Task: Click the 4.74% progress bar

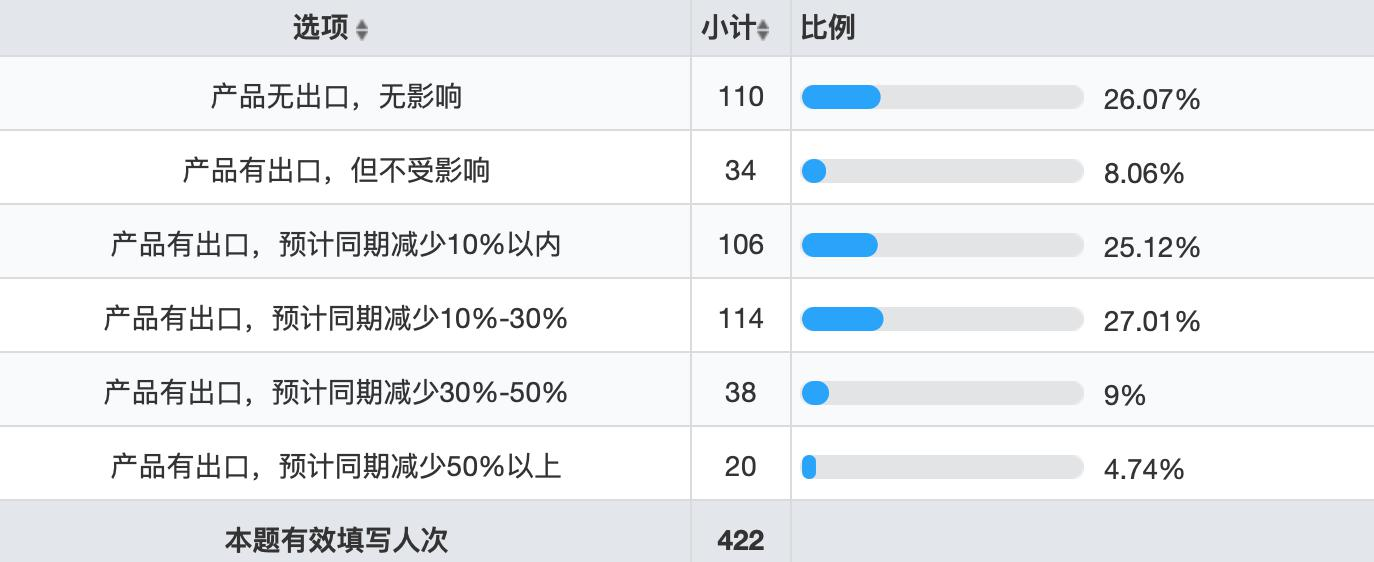Action: [x=942, y=467]
